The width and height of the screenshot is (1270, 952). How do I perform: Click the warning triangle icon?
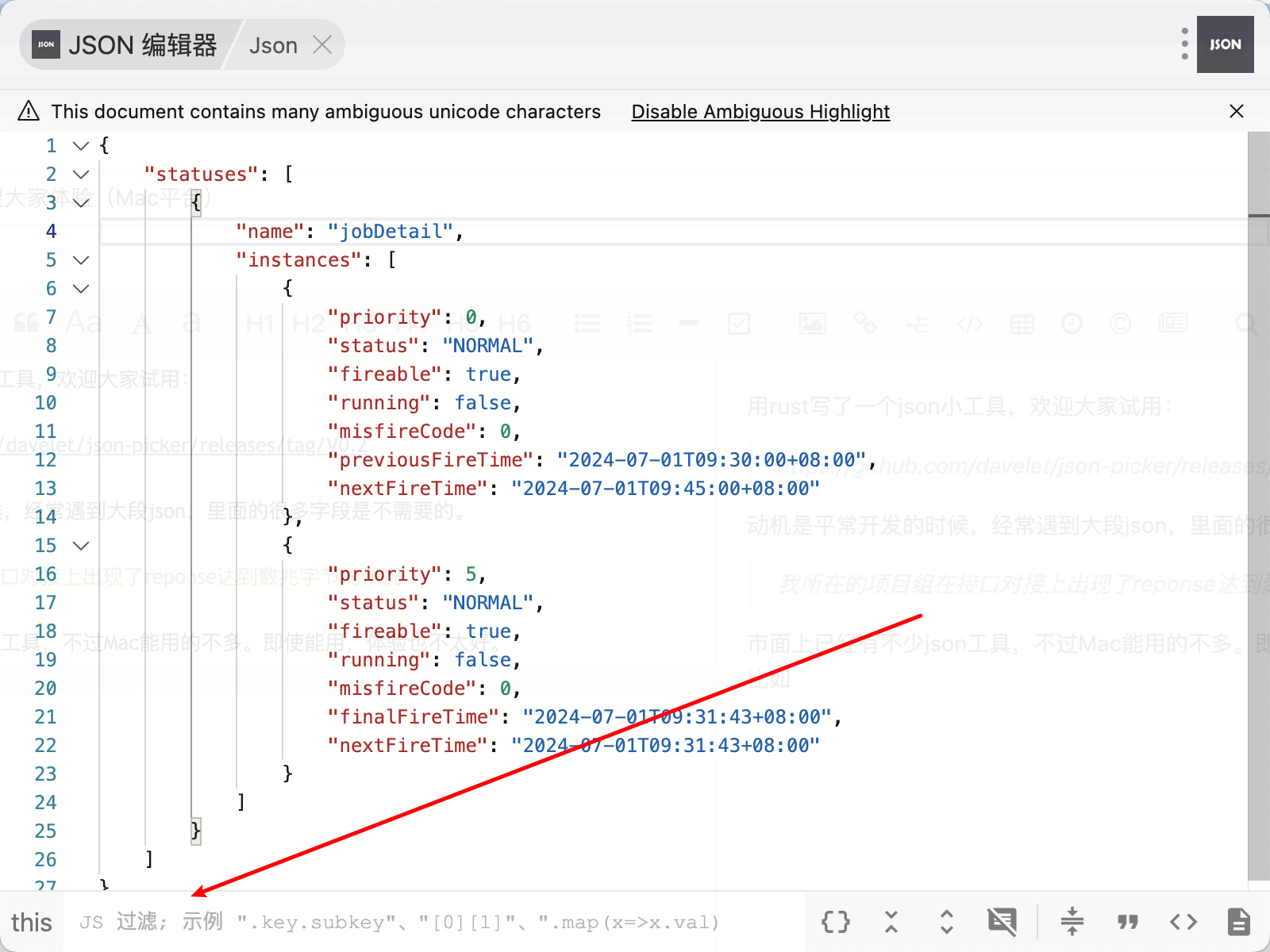pyautogui.click(x=29, y=111)
